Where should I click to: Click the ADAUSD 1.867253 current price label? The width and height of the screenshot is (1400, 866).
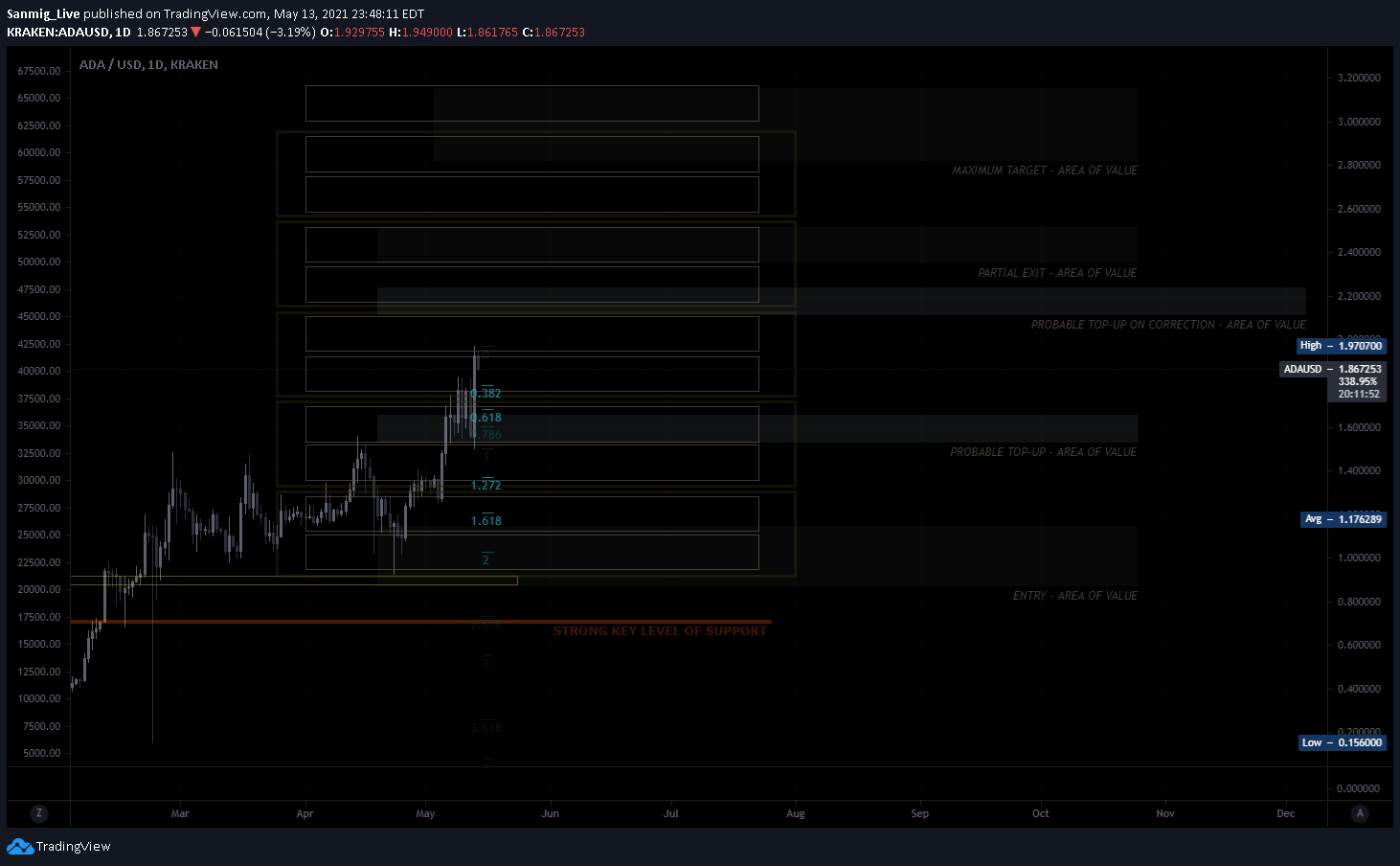(1333, 369)
